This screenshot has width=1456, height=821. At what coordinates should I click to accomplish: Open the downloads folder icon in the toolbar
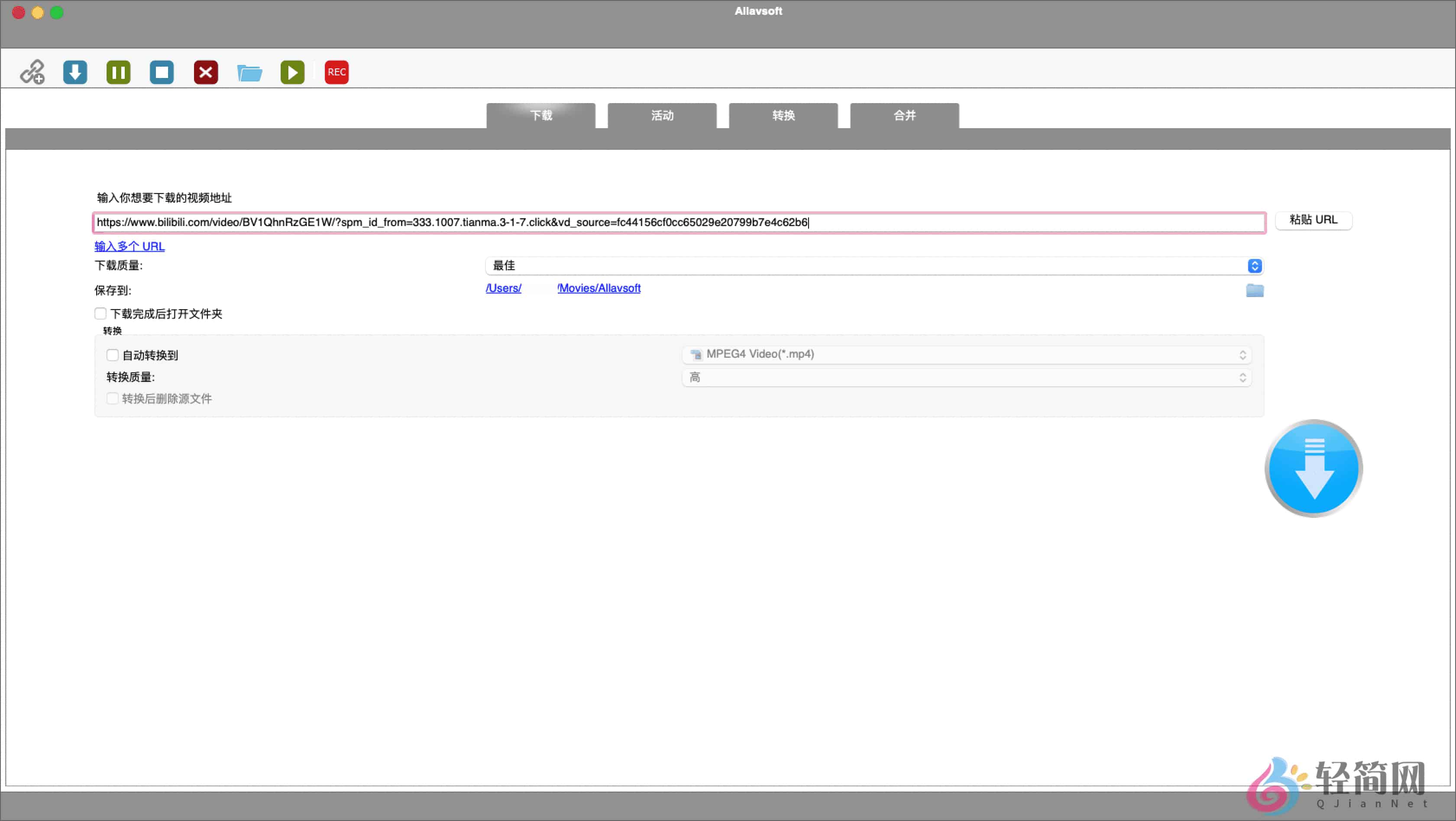click(249, 72)
